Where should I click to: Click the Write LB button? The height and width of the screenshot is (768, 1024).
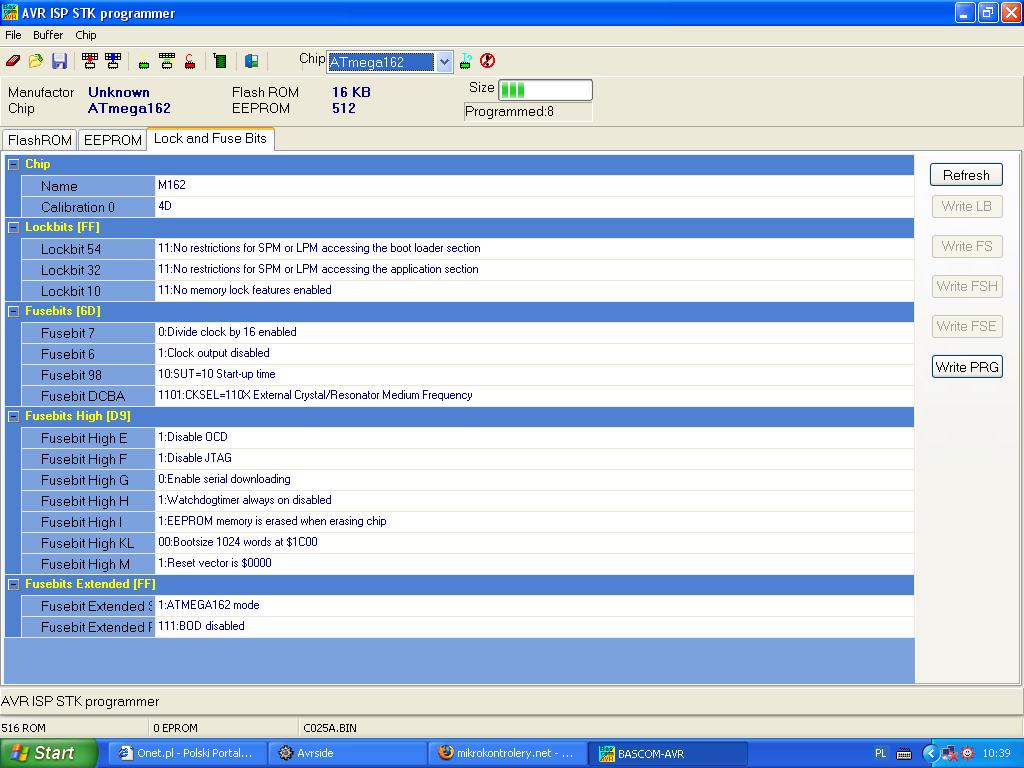pos(967,206)
